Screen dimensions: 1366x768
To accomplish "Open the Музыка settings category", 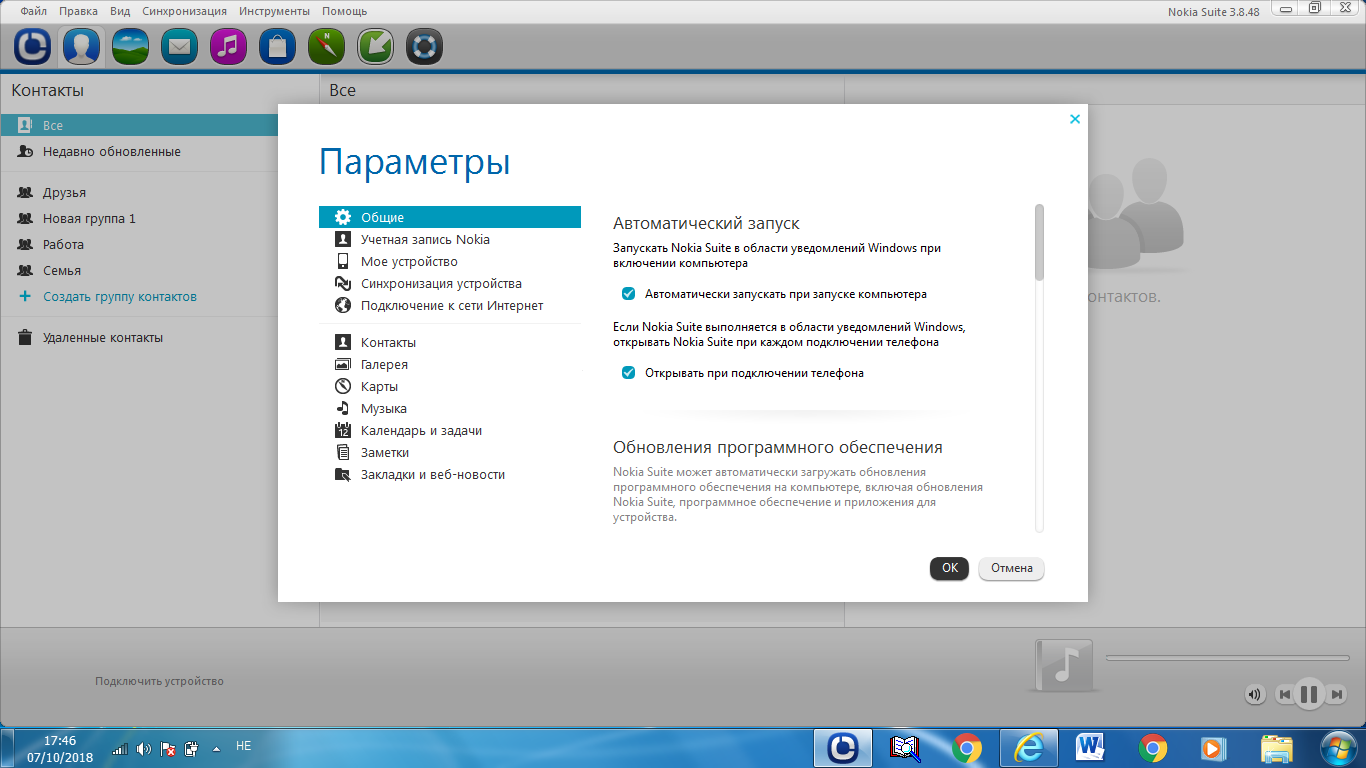I will 450,408.
